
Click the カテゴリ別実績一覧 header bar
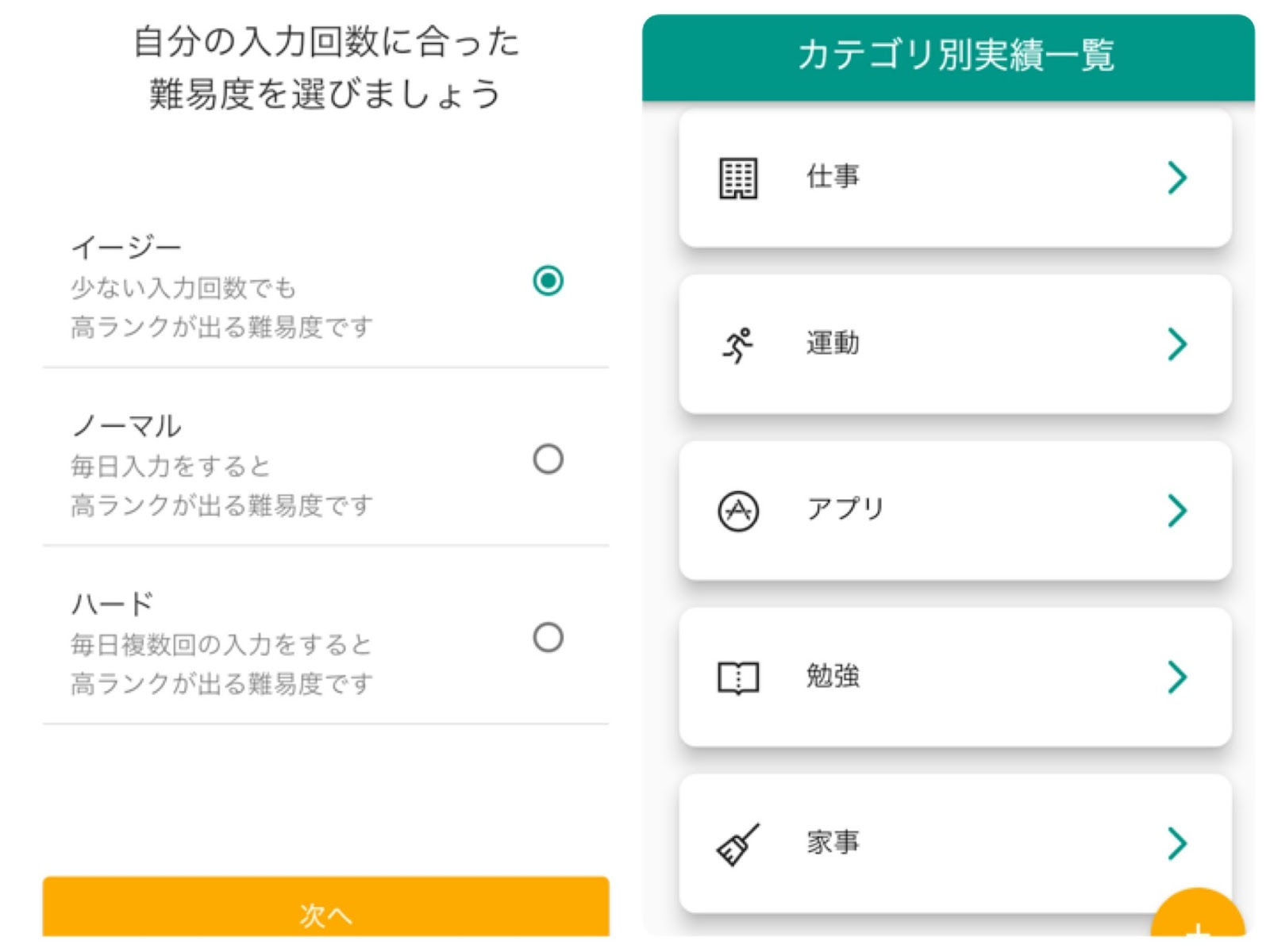(x=949, y=57)
